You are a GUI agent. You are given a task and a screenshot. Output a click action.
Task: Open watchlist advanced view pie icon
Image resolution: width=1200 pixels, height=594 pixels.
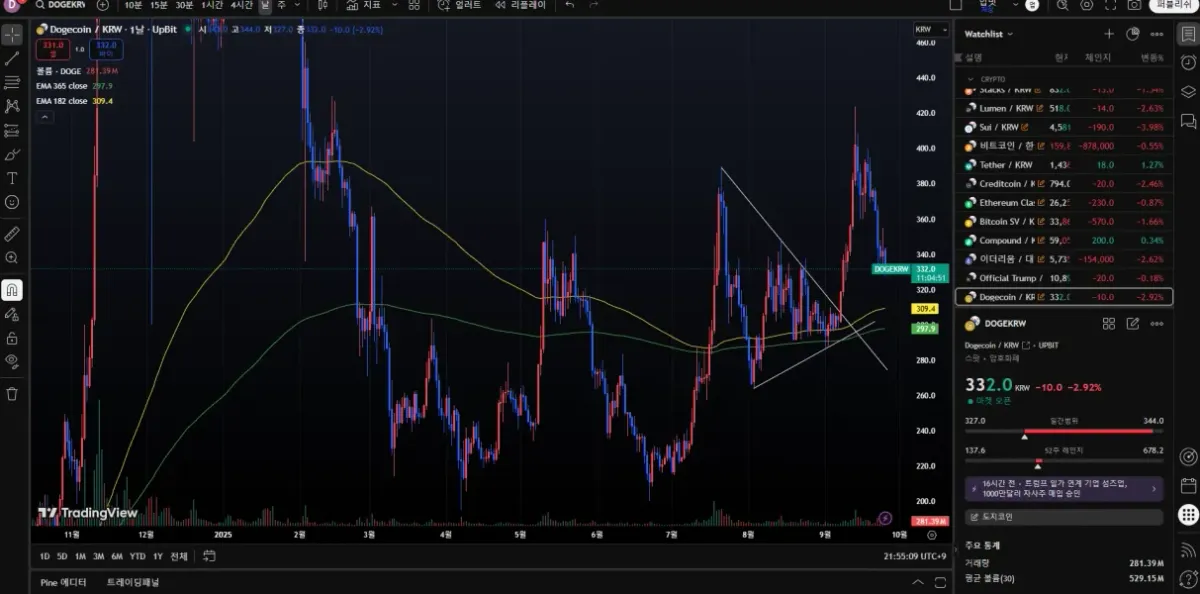[1133, 34]
